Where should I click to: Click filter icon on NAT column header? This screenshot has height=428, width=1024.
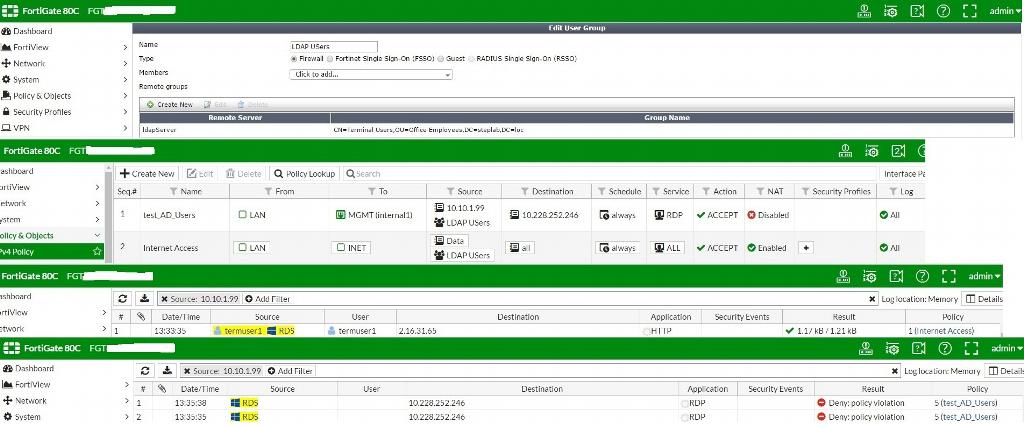click(760, 191)
